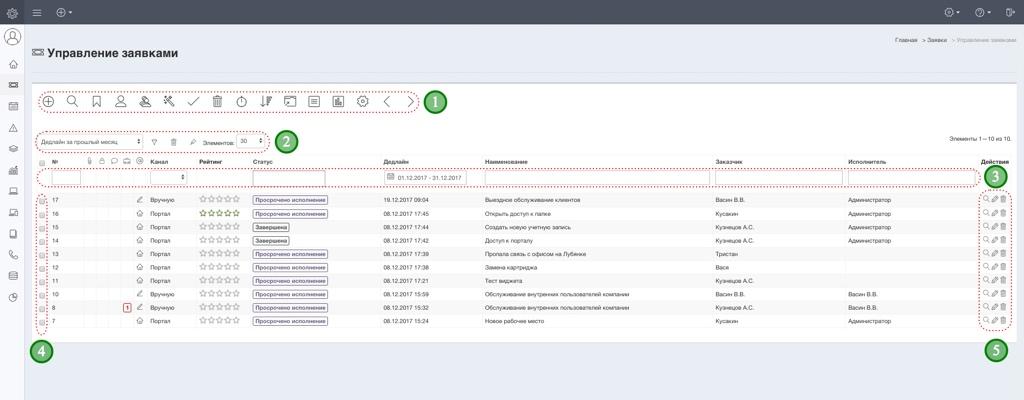Screen dimensions: 1024x400
Task: Select the checkbox for request 14
Action: [41, 241]
